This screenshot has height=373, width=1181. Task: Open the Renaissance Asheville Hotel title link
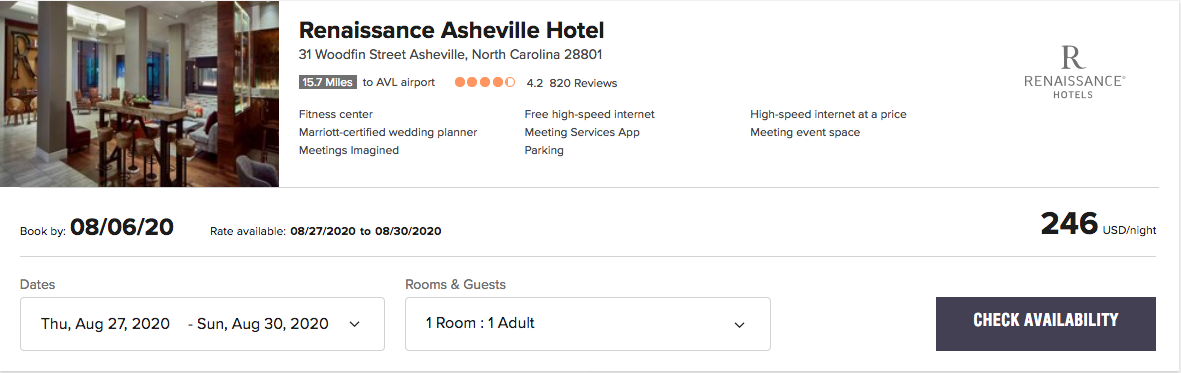pos(451,30)
